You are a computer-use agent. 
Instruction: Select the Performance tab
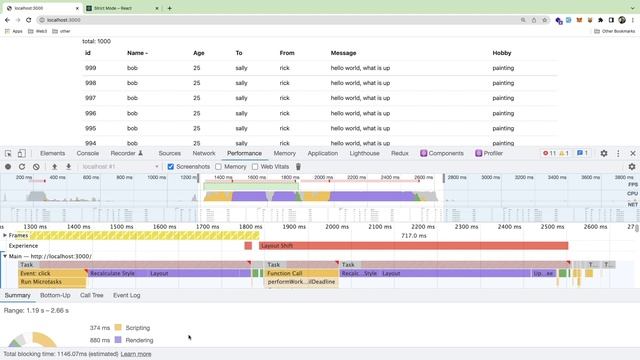click(x=244, y=153)
